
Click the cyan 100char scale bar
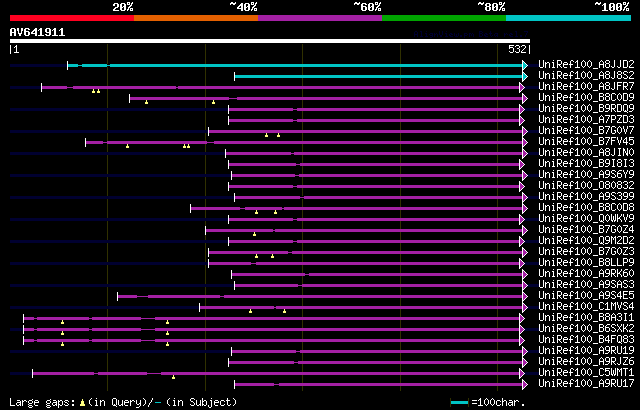(460, 403)
